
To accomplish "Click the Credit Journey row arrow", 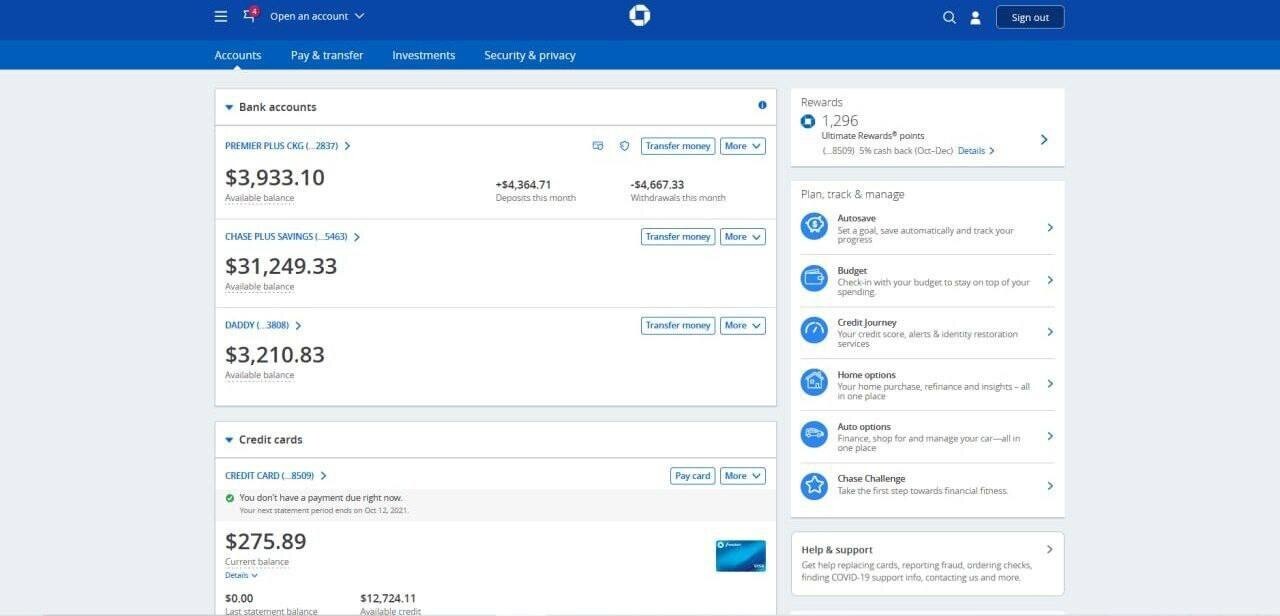I will [x=1050, y=332].
